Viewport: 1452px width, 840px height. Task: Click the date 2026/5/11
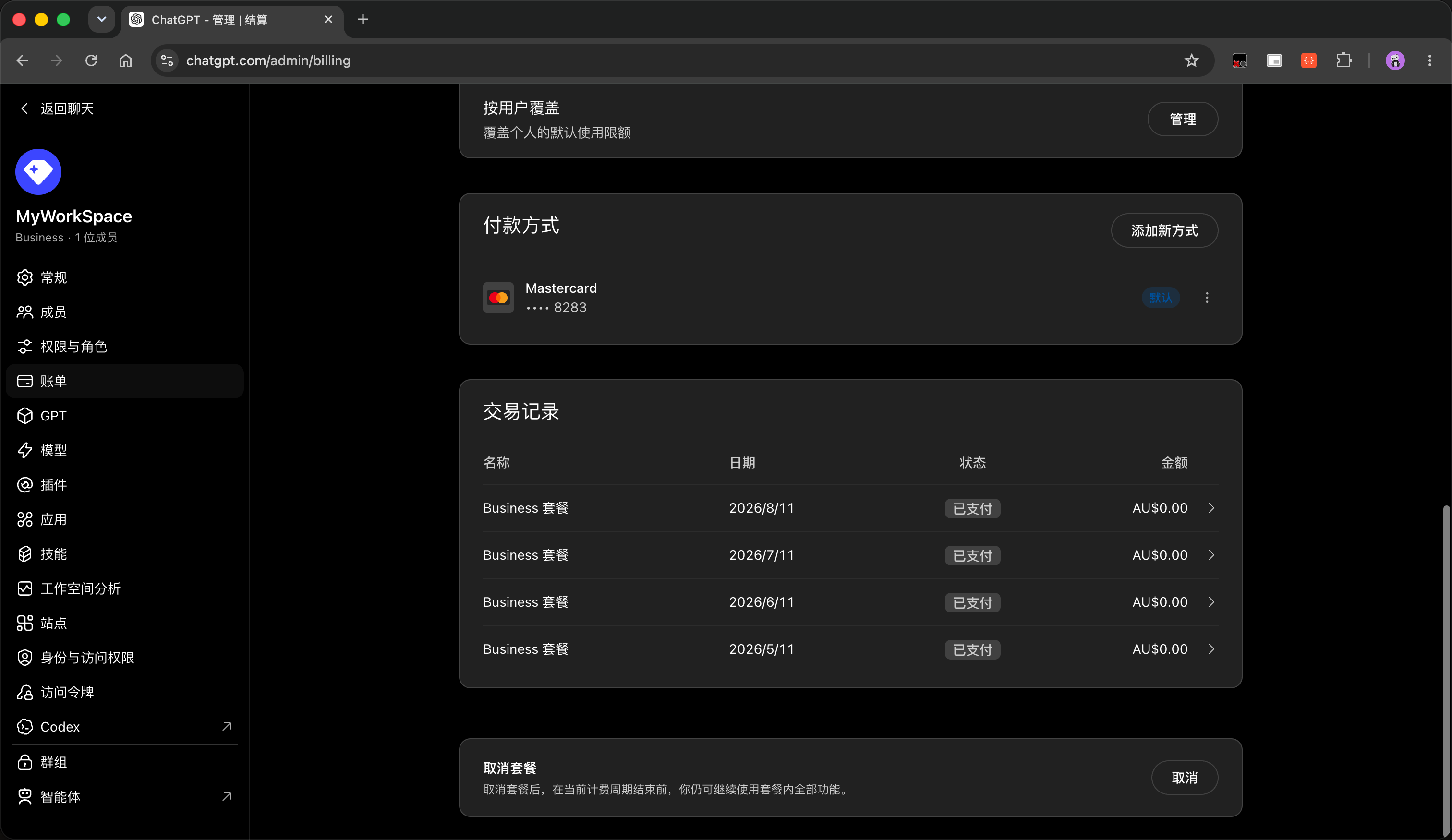[762, 650]
